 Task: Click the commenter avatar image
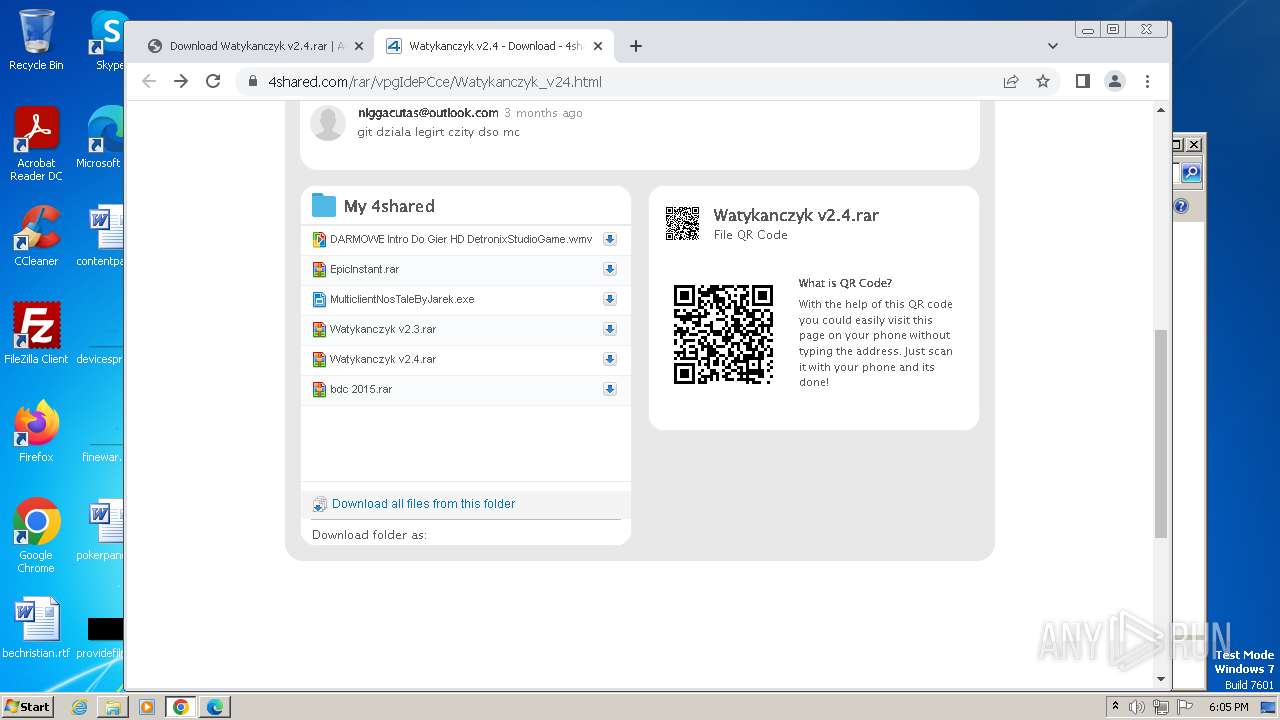tap(328, 122)
